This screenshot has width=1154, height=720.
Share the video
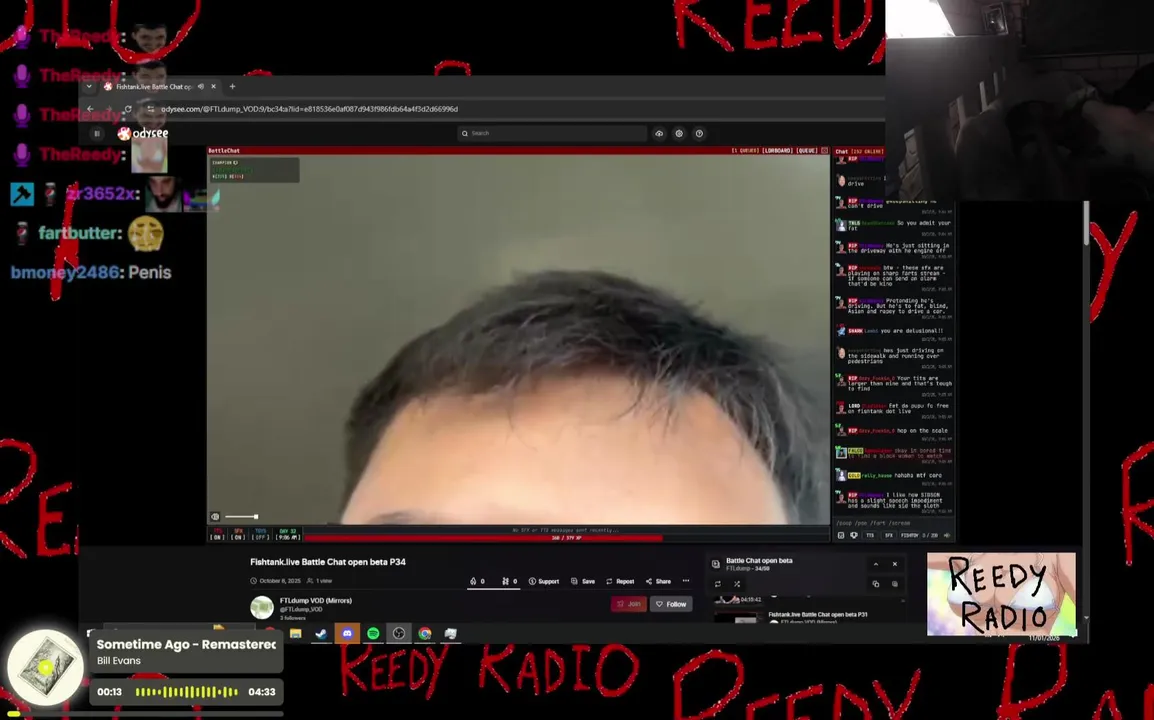659,581
